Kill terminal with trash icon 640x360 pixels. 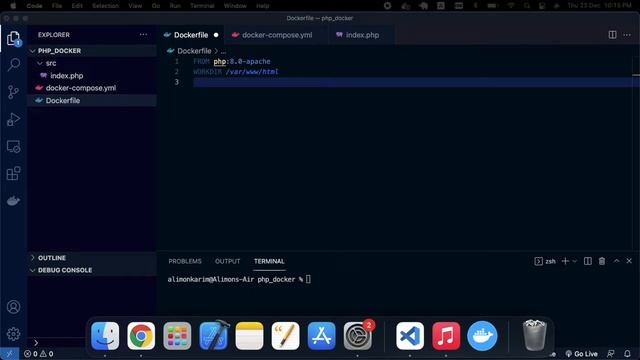[602, 261]
